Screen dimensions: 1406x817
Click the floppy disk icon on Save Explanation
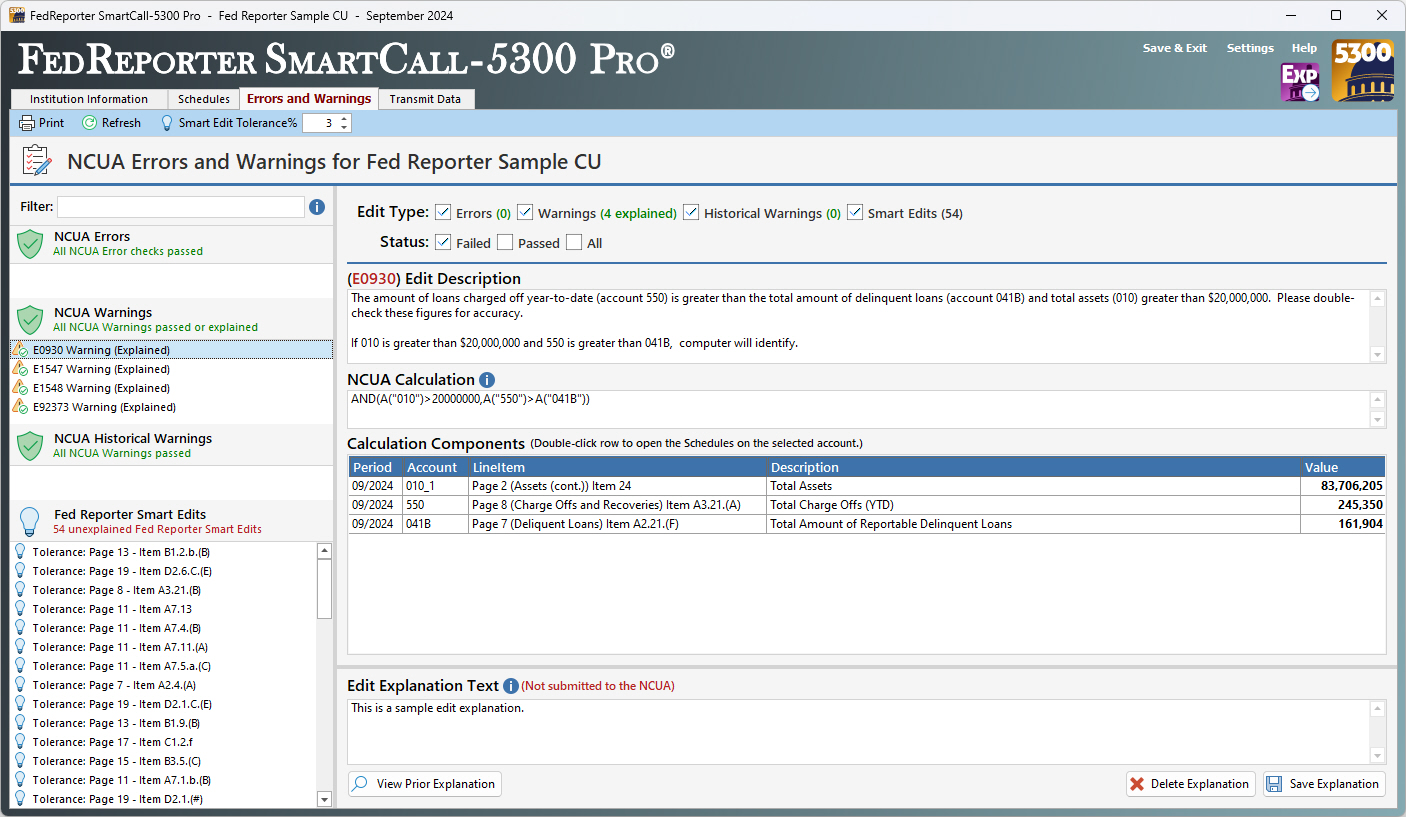coord(1274,784)
